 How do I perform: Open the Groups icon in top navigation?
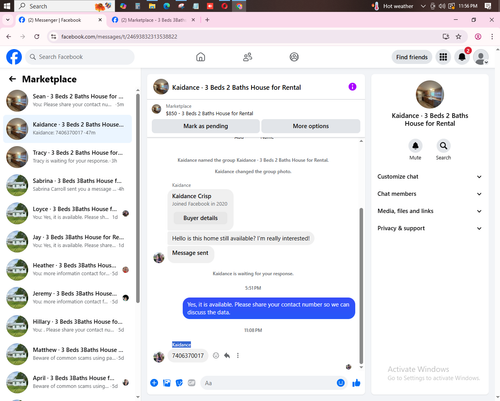tap(294, 57)
